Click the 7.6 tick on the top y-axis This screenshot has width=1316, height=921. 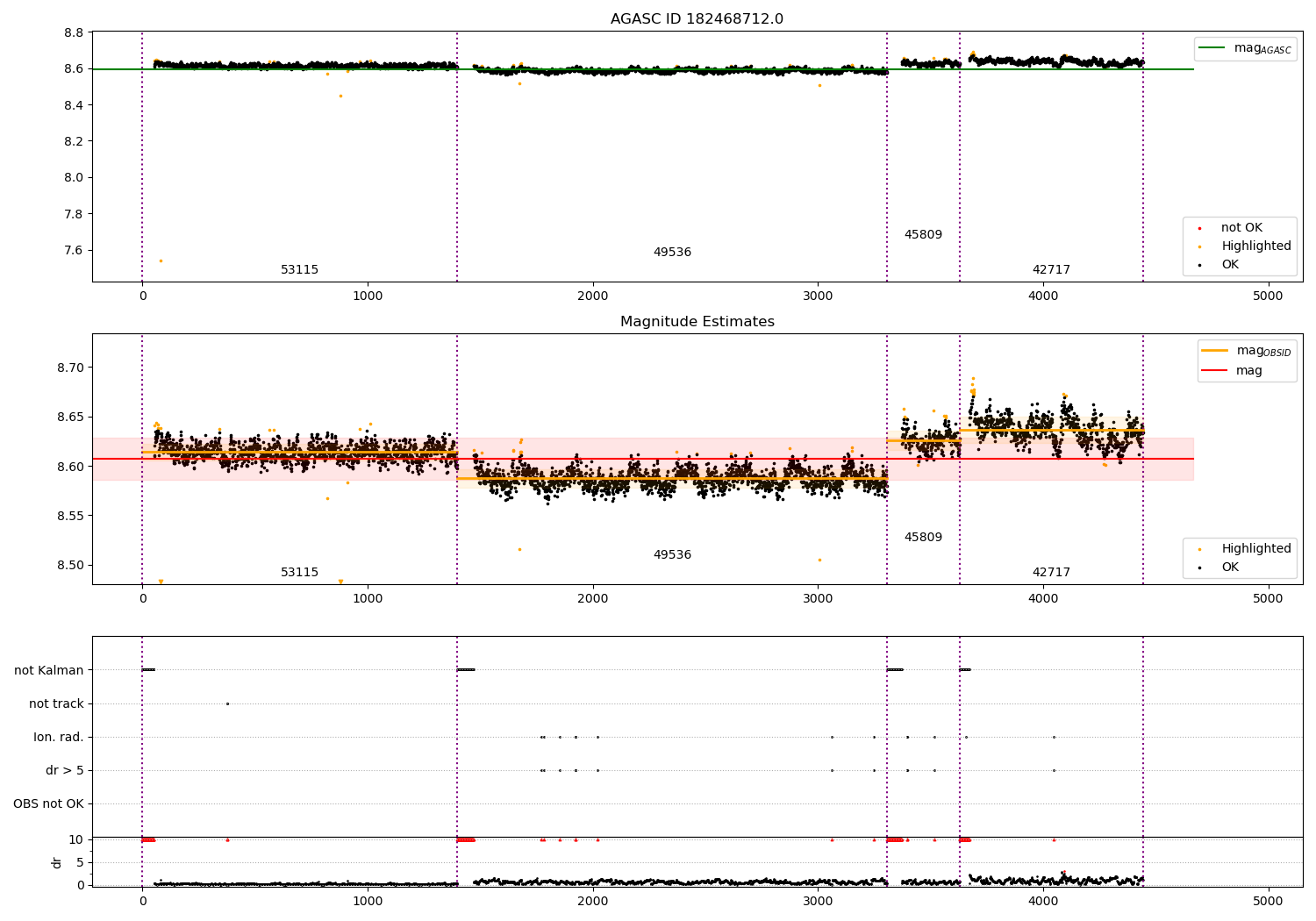point(75,250)
